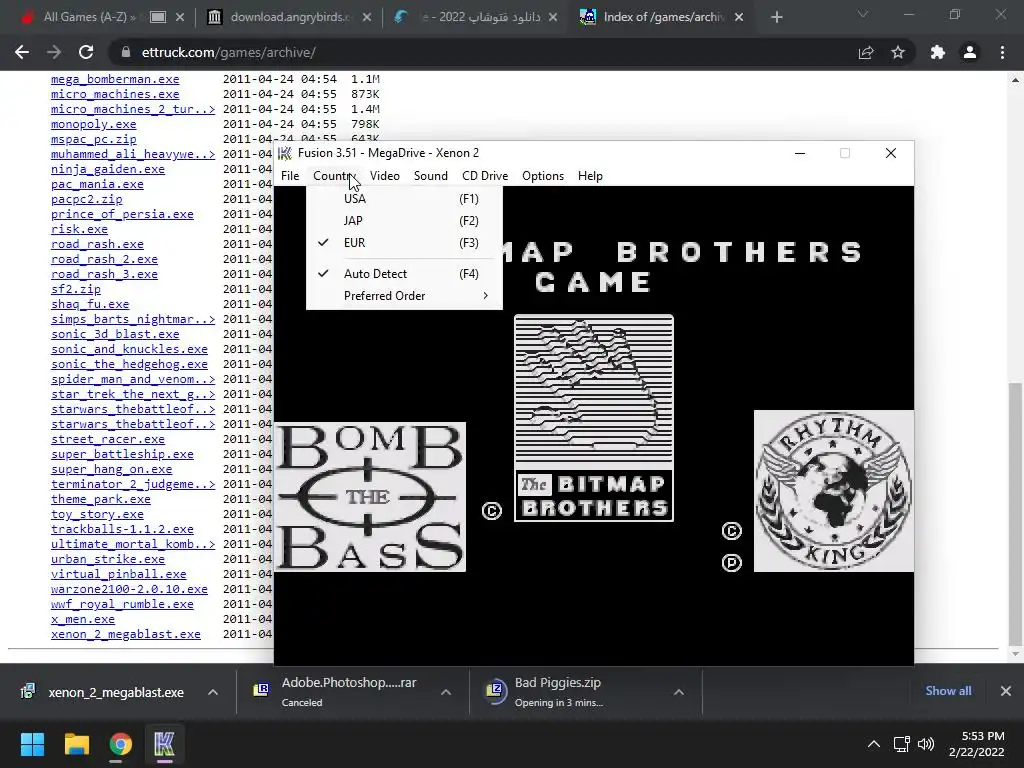Open warzone2100-2.0.10.exe link
Screen dimensions: 1024x768
(129, 589)
